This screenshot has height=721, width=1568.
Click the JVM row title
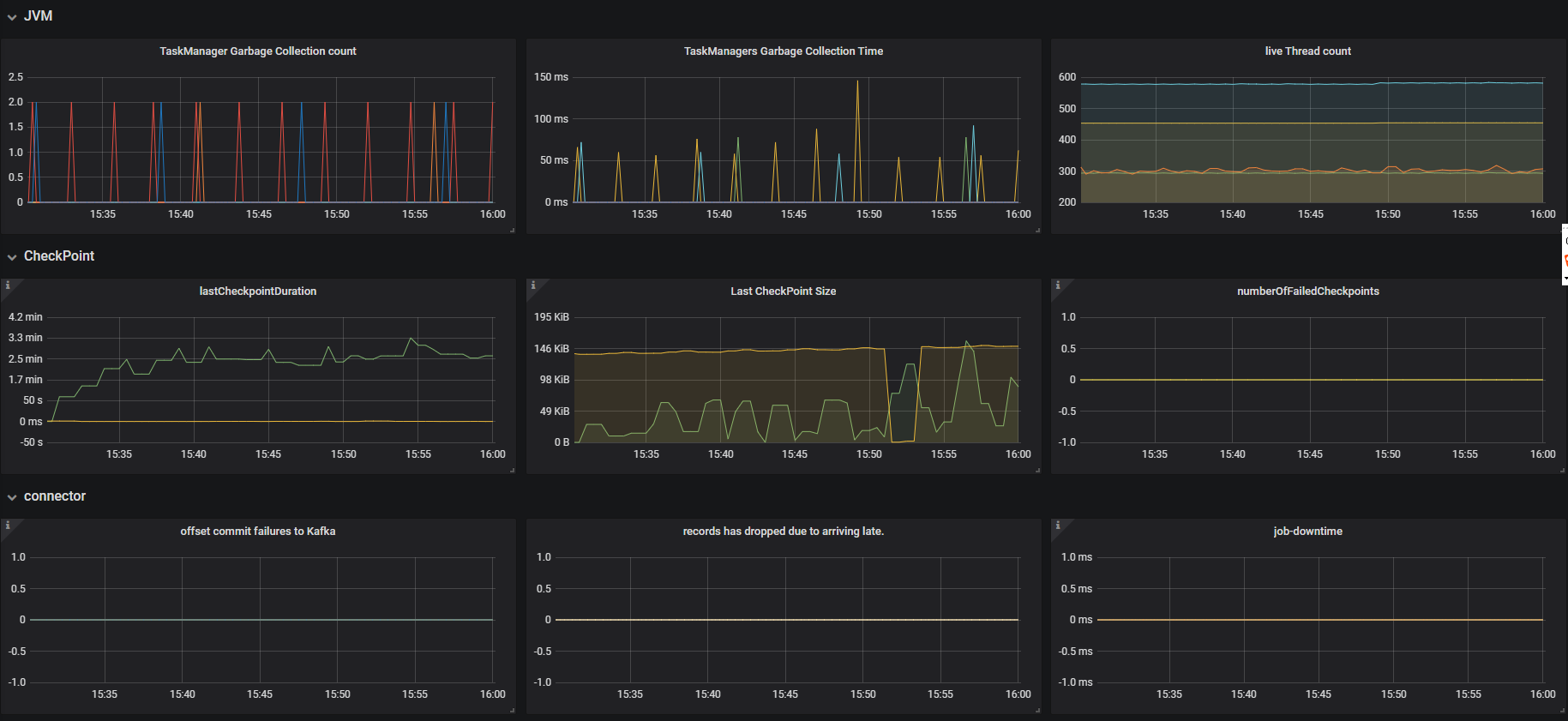(x=38, y=16)
